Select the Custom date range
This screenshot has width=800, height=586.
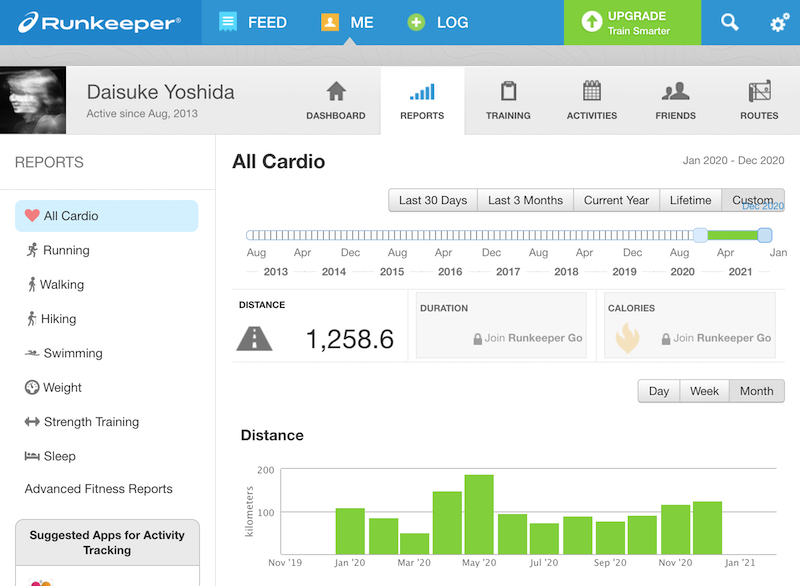753,200
